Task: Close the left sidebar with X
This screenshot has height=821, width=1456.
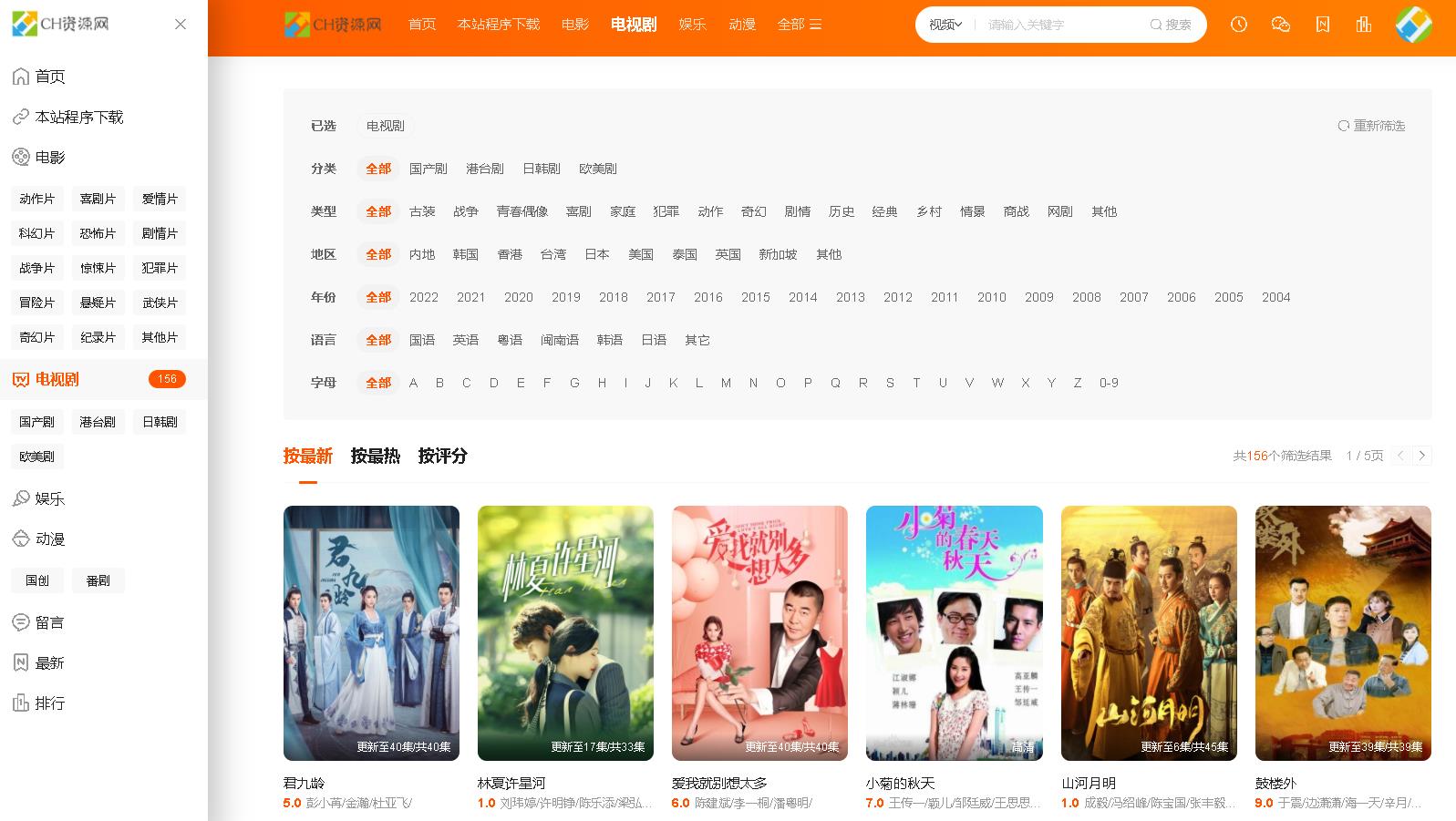Action: pyautogui.click(x=181, y=25)
